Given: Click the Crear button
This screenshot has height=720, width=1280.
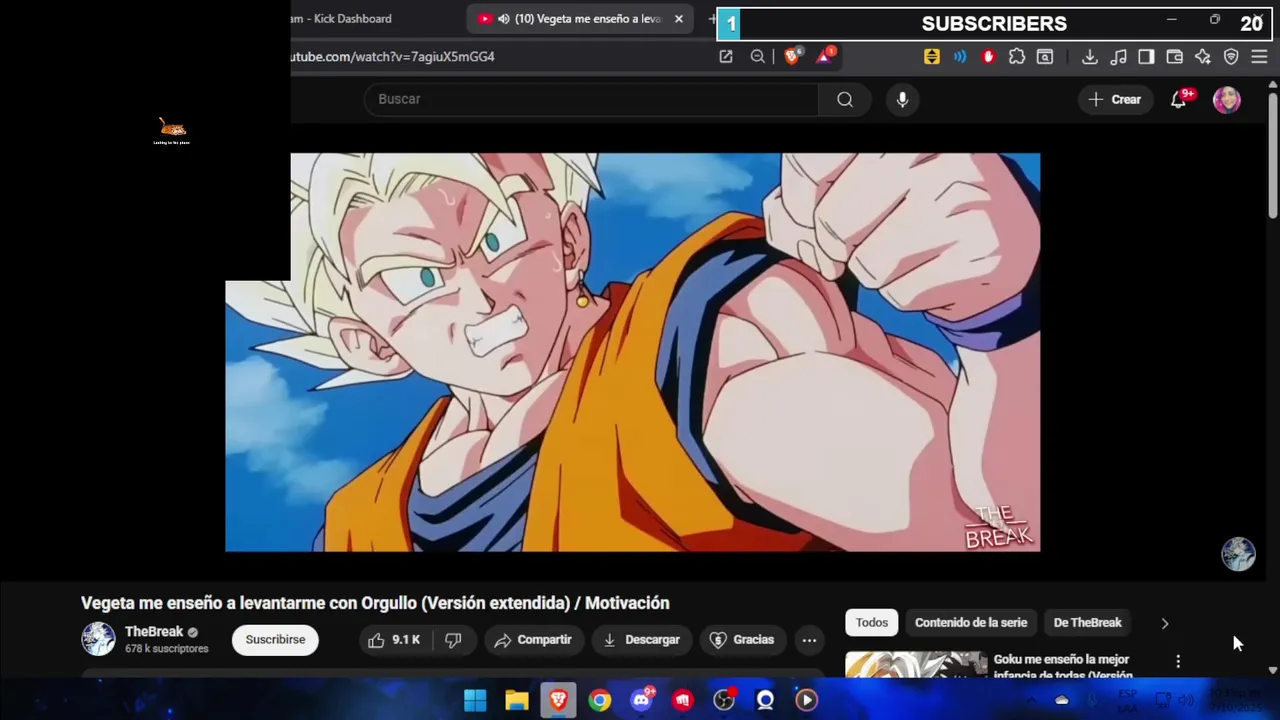Looking at the screenshot, I should 1115,99.
